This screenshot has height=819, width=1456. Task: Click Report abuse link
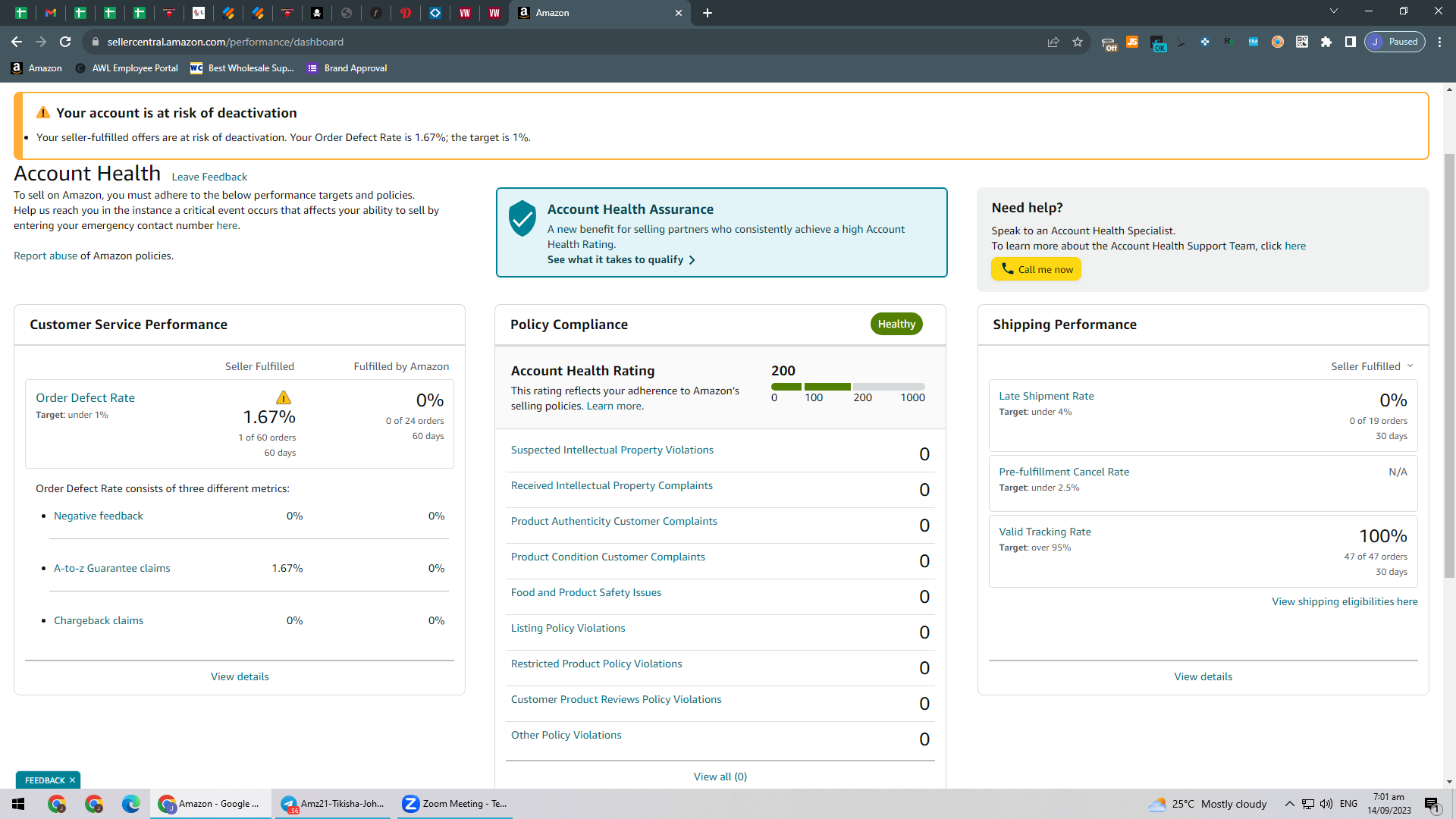(45, 256)
